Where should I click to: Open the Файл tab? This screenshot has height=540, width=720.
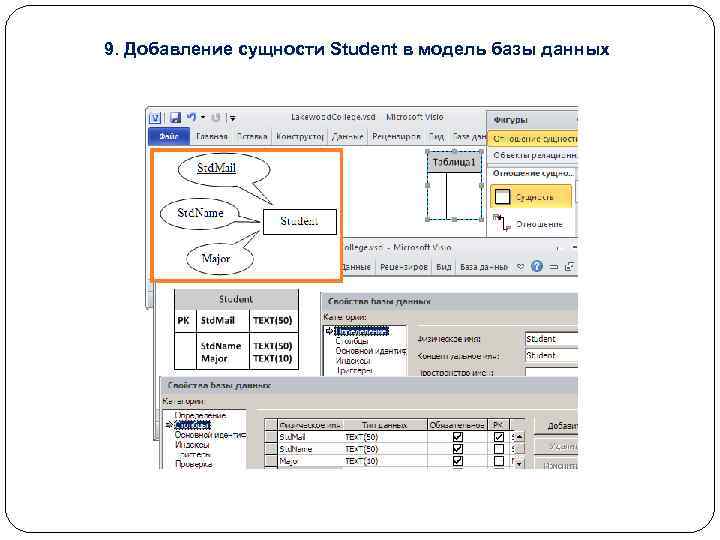(x=169, y=136)
